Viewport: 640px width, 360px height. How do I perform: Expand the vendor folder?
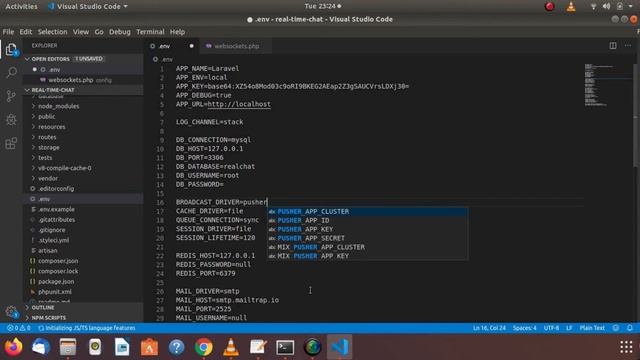click(x=48, y=178)
